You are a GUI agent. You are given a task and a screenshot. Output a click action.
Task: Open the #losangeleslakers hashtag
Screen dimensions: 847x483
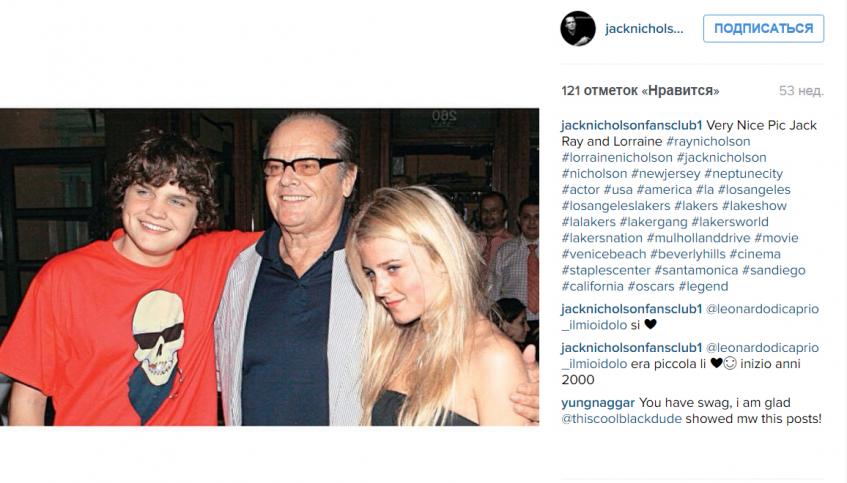click(616, 206)
